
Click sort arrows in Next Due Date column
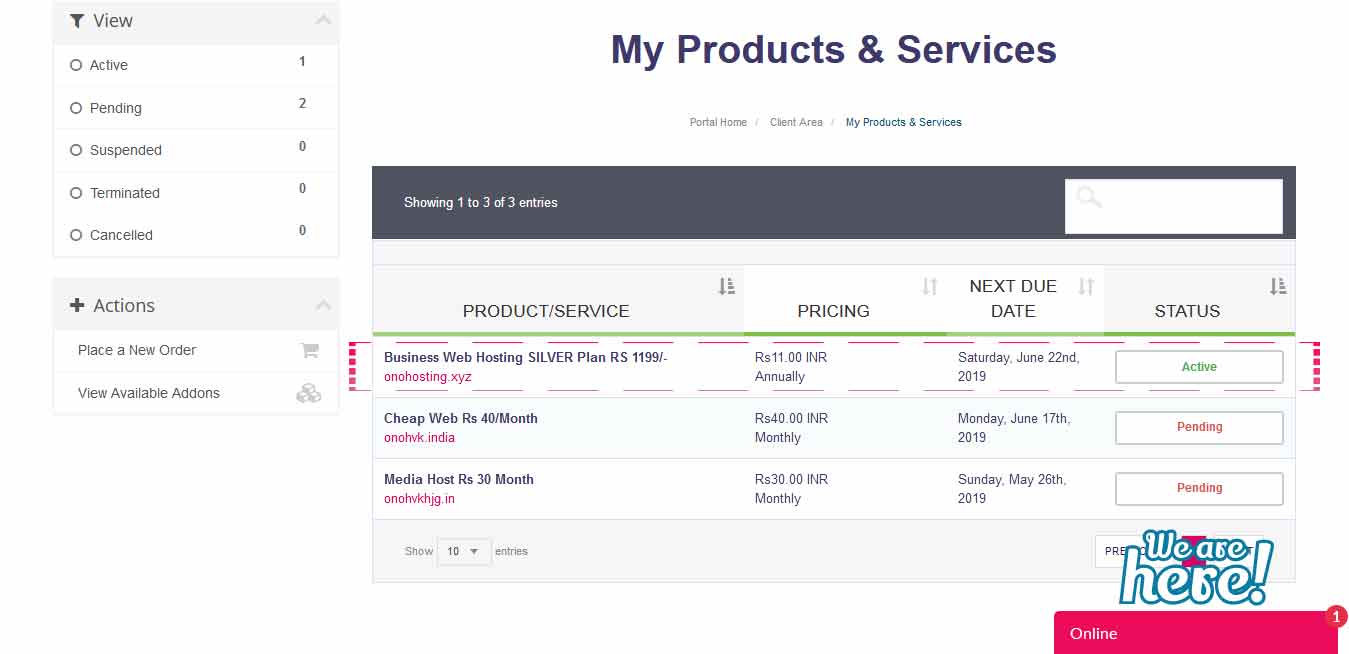(1086, 287)
